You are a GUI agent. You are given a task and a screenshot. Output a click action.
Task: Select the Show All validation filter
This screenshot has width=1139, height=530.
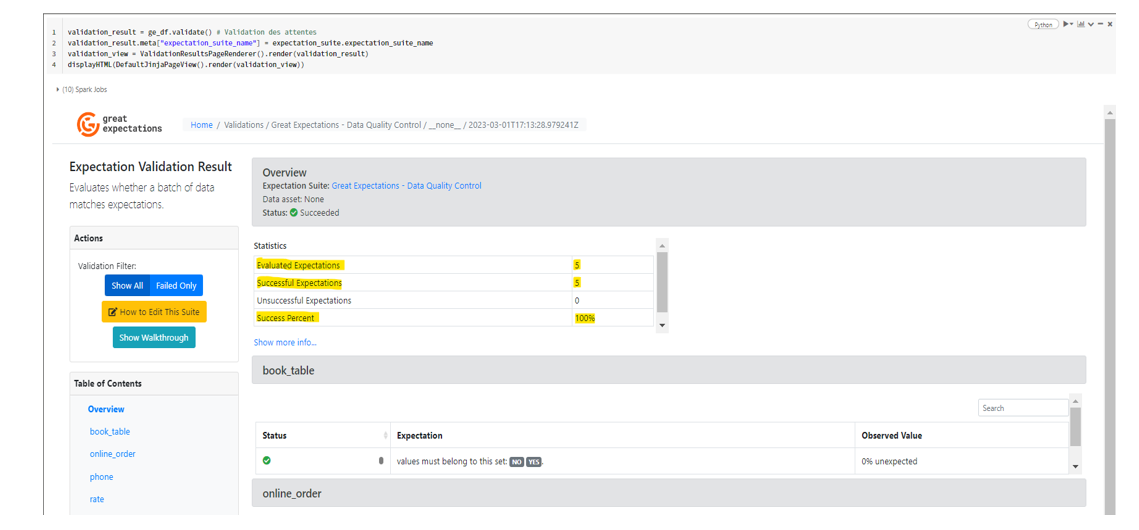tap(127, 285)
